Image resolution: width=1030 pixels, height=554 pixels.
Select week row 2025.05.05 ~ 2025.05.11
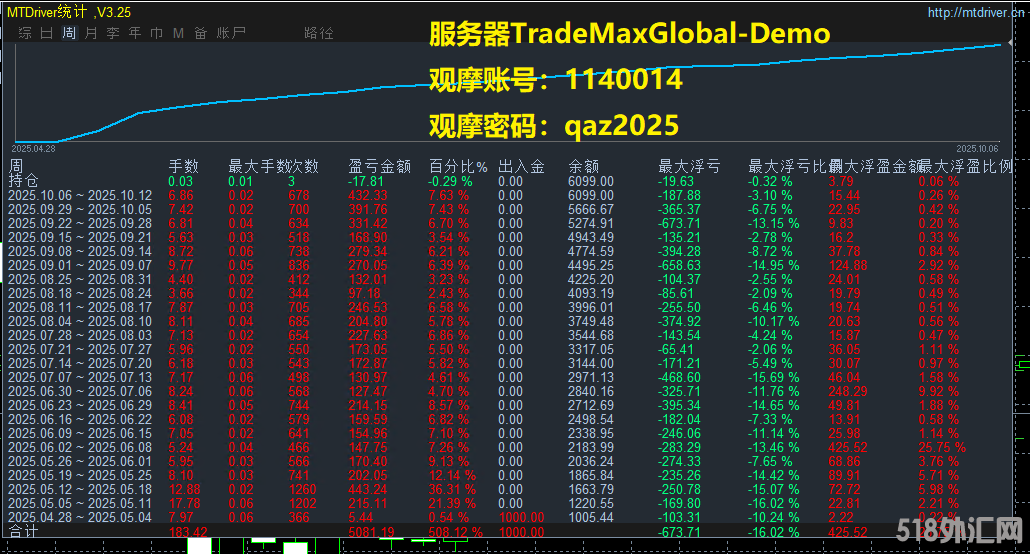(x=80, y=503)
